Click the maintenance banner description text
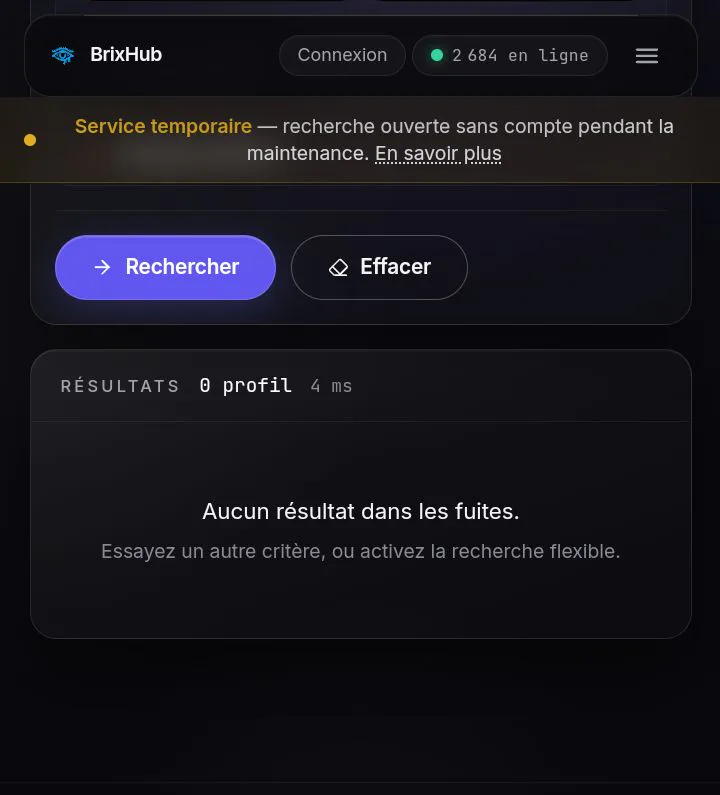This screenshot has height=795, width=720. pyautogui.click(x=374, y=140)
